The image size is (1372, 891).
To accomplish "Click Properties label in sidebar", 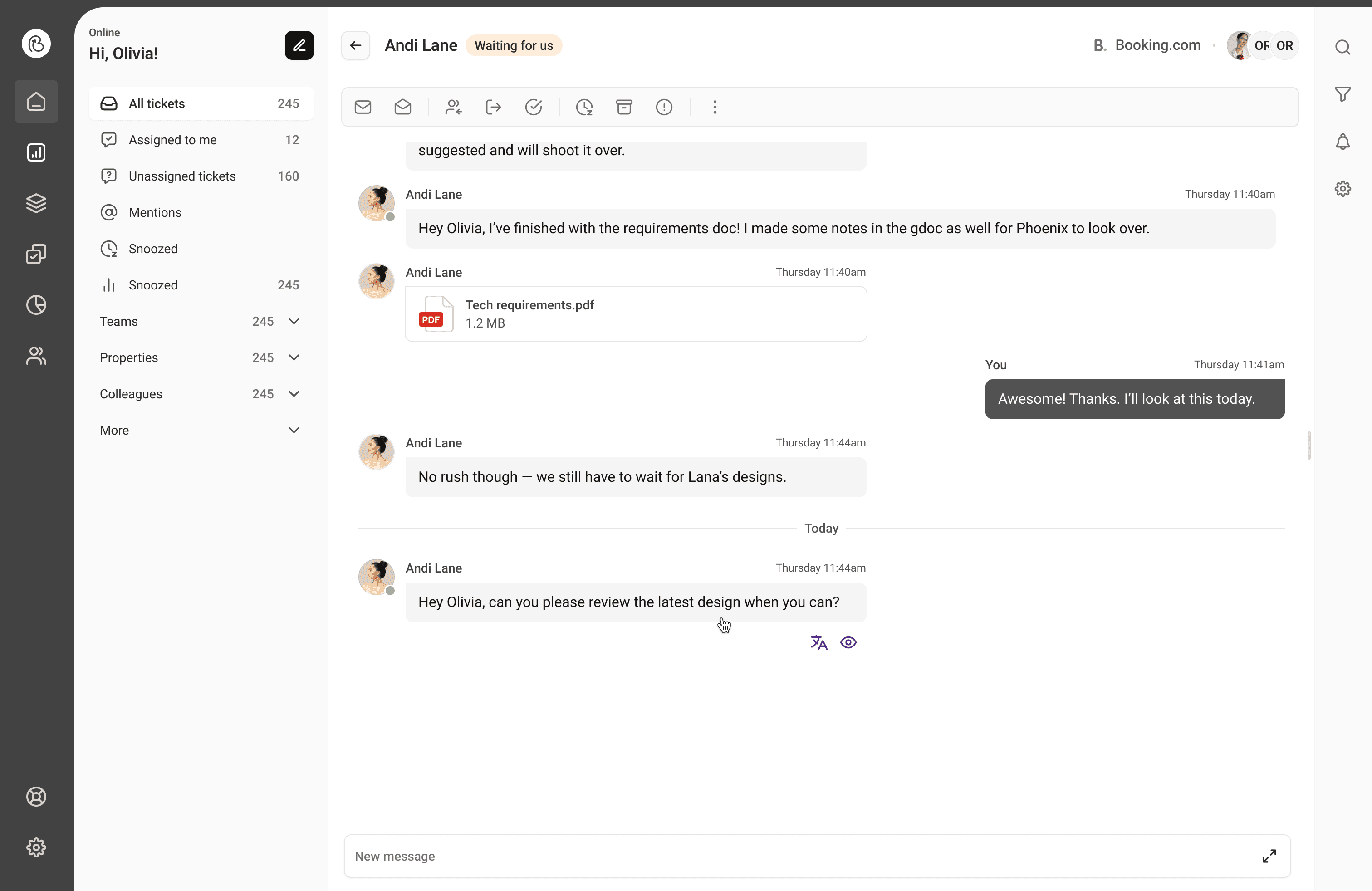I will click(128, 358).
